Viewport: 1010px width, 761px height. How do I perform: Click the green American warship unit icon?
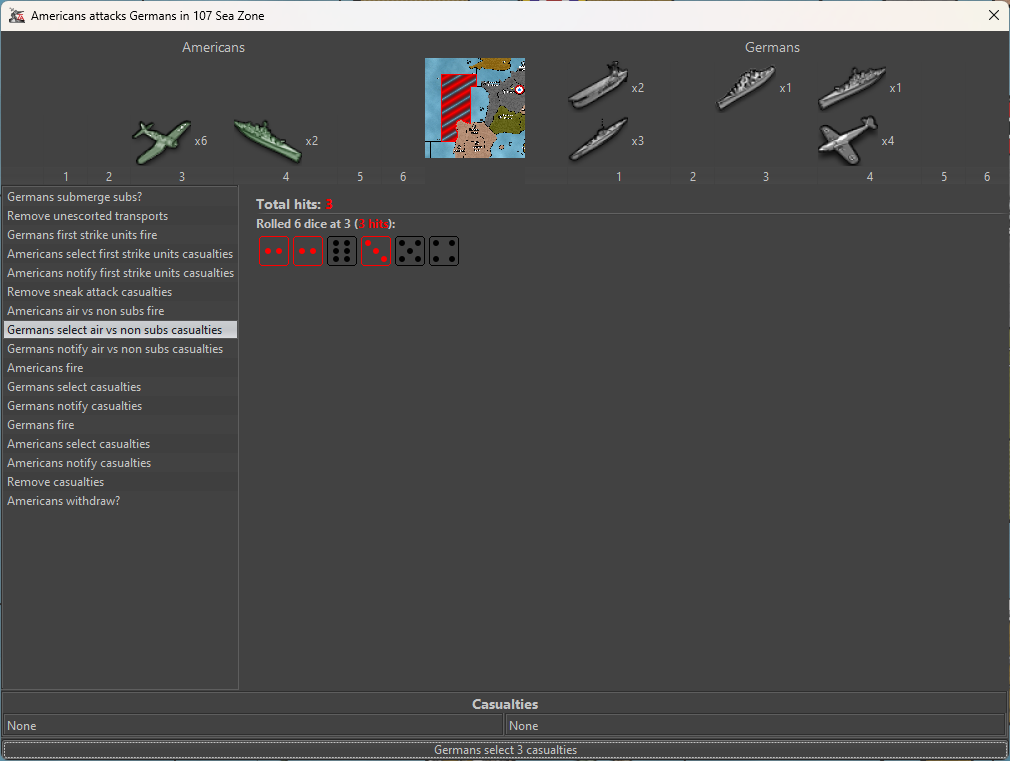coord(267,140)
